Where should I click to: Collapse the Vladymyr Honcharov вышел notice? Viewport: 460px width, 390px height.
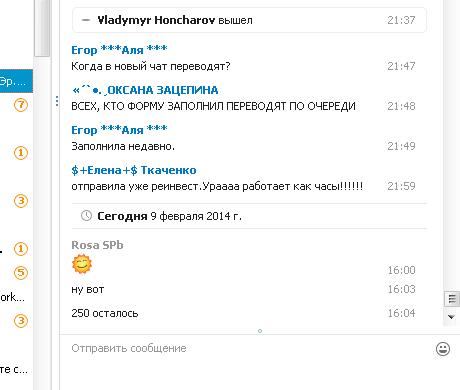coord(86,20)
